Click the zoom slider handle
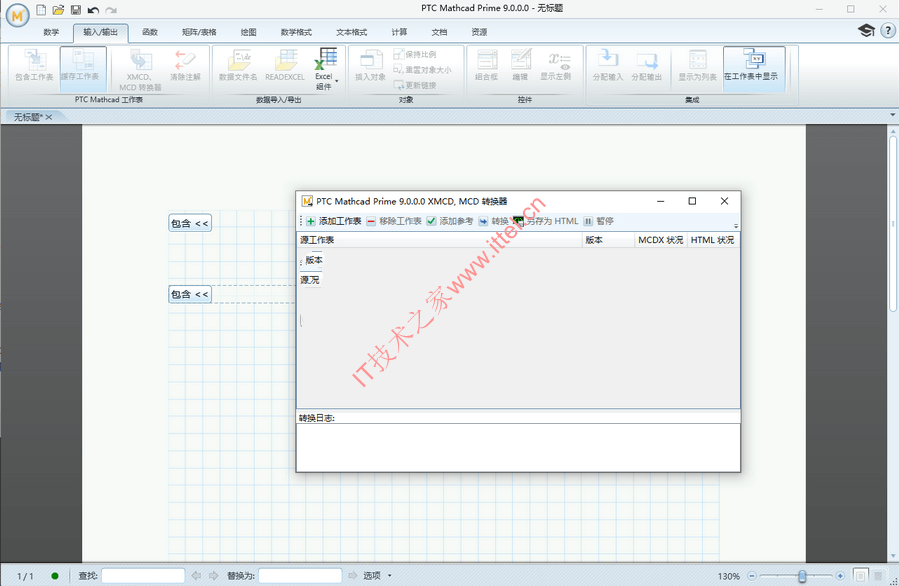The image size is (899, 586). click(802, 576)
